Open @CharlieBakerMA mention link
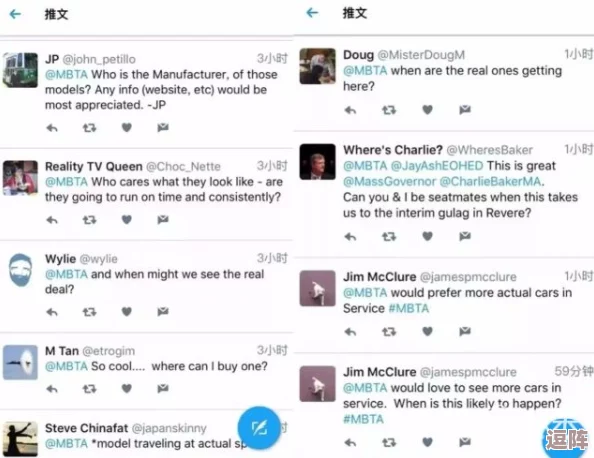 (491, 182)
